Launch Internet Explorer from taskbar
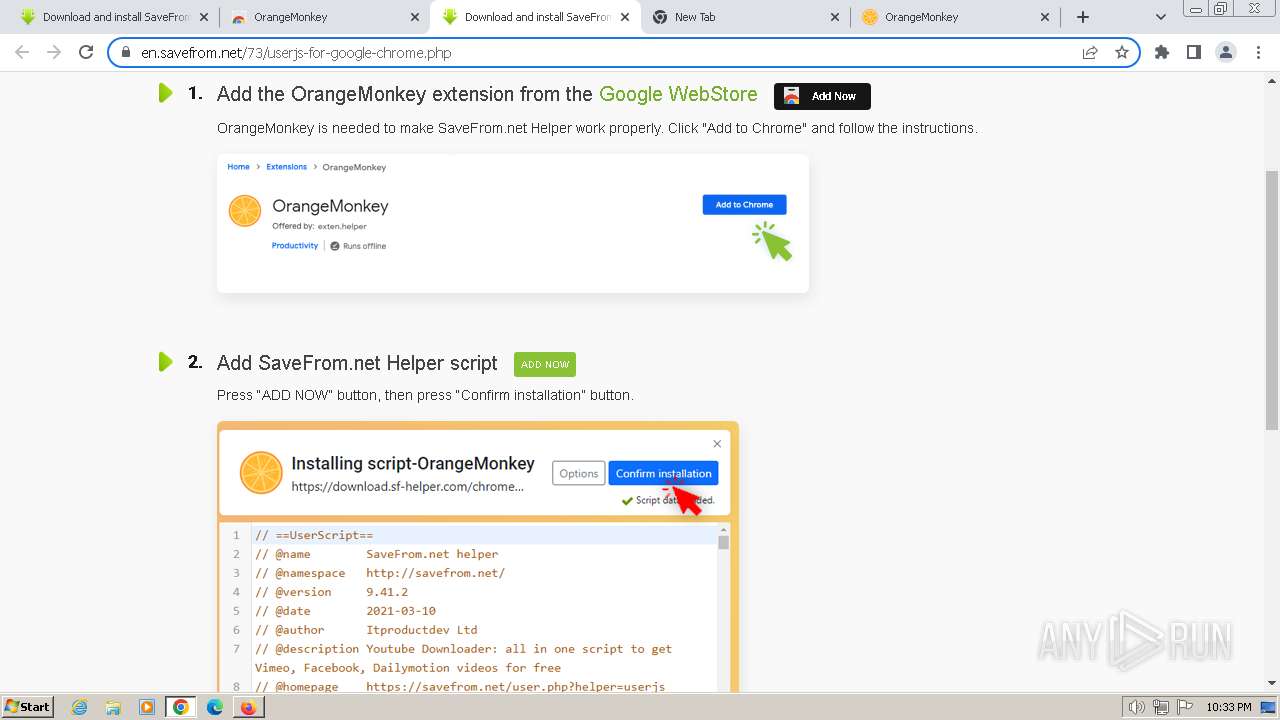Image resolution: width=1280 pixels, height=720 pixels. pyautogui.click(x=80, y=707)
